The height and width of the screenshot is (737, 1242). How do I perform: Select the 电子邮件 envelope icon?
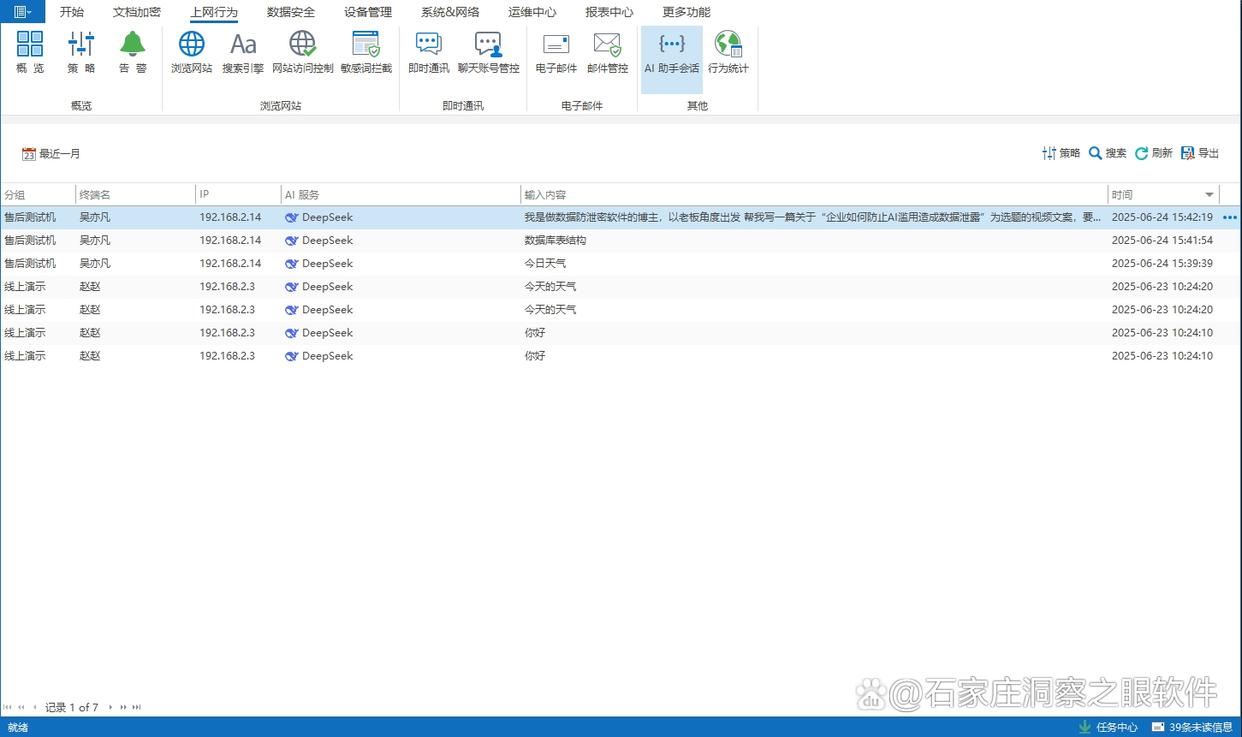(556, 52)
